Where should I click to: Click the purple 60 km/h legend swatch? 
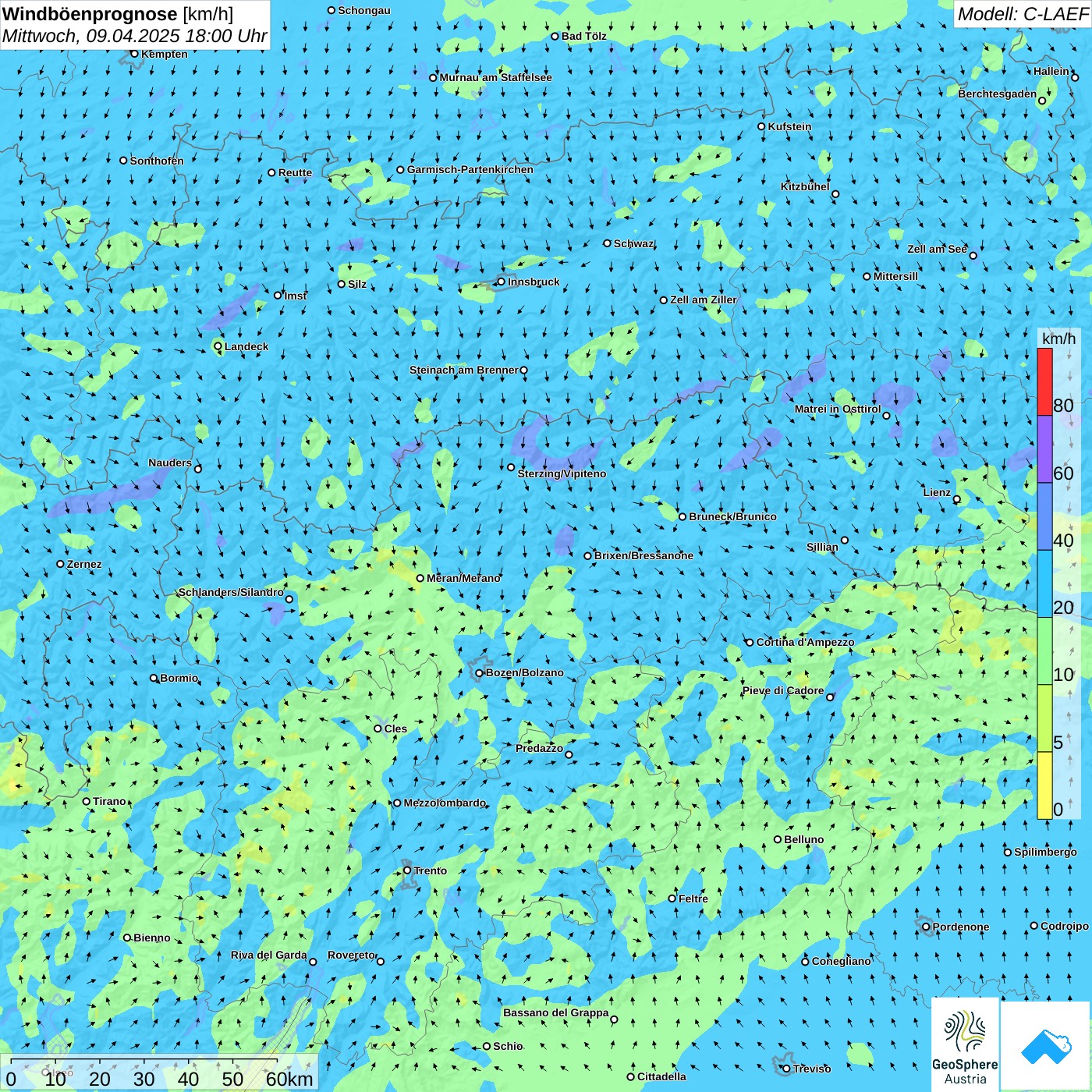click(1044, 449)
